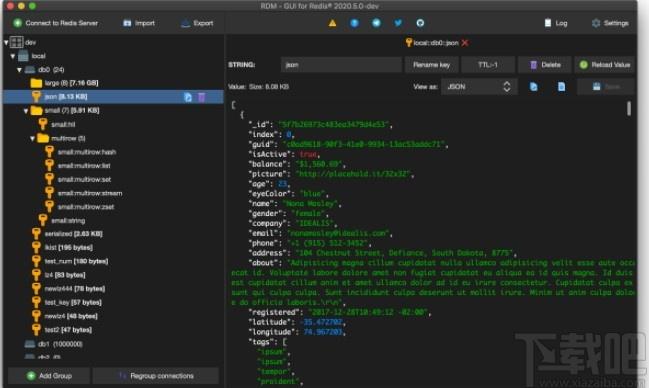This screenshot has height=388, width=649.
Task: Click the key name field containing json
Action: pyautogui.click(x=341, y=65)
